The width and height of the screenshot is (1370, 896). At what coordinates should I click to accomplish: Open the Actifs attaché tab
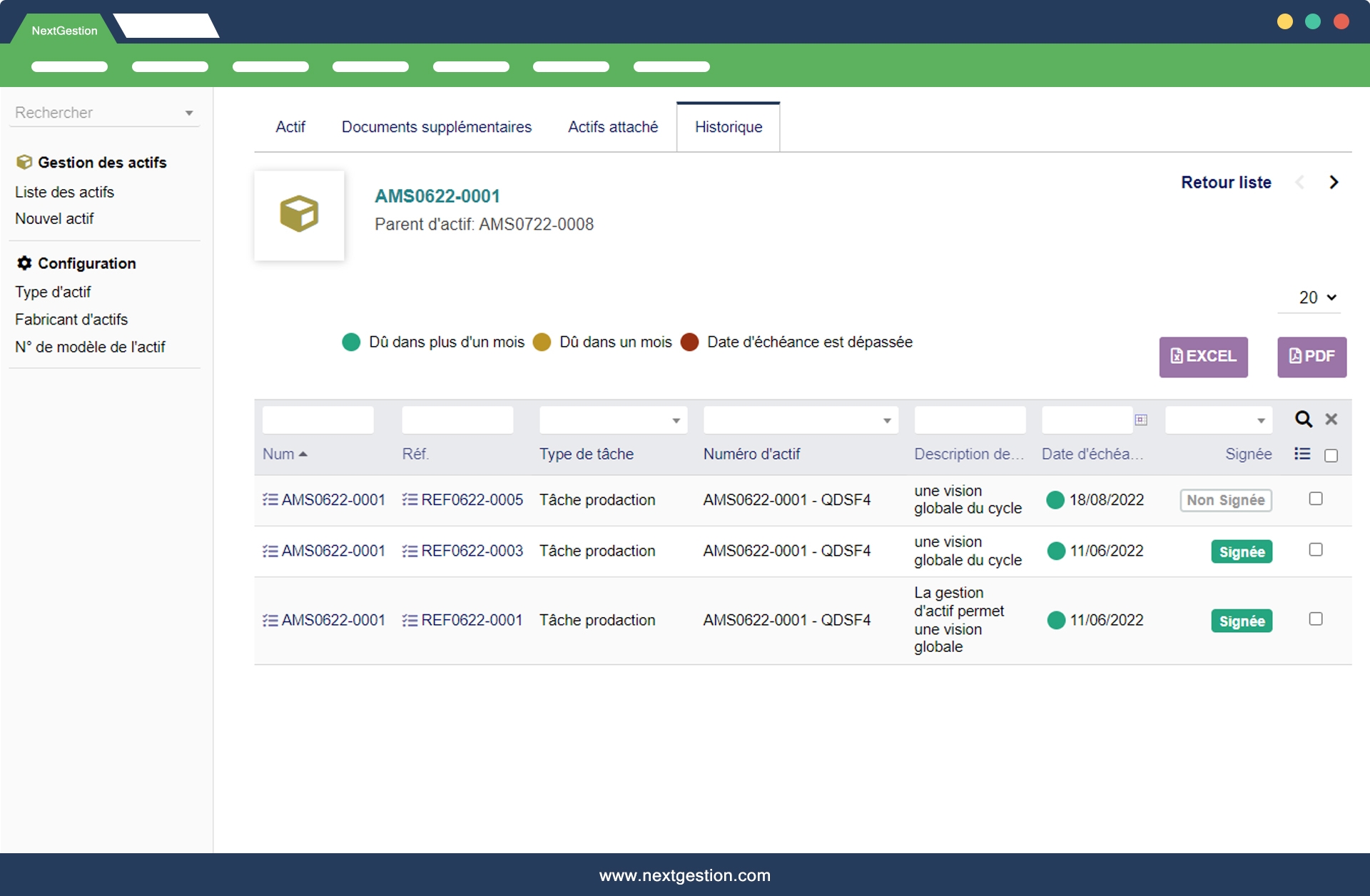click(612, 127)
